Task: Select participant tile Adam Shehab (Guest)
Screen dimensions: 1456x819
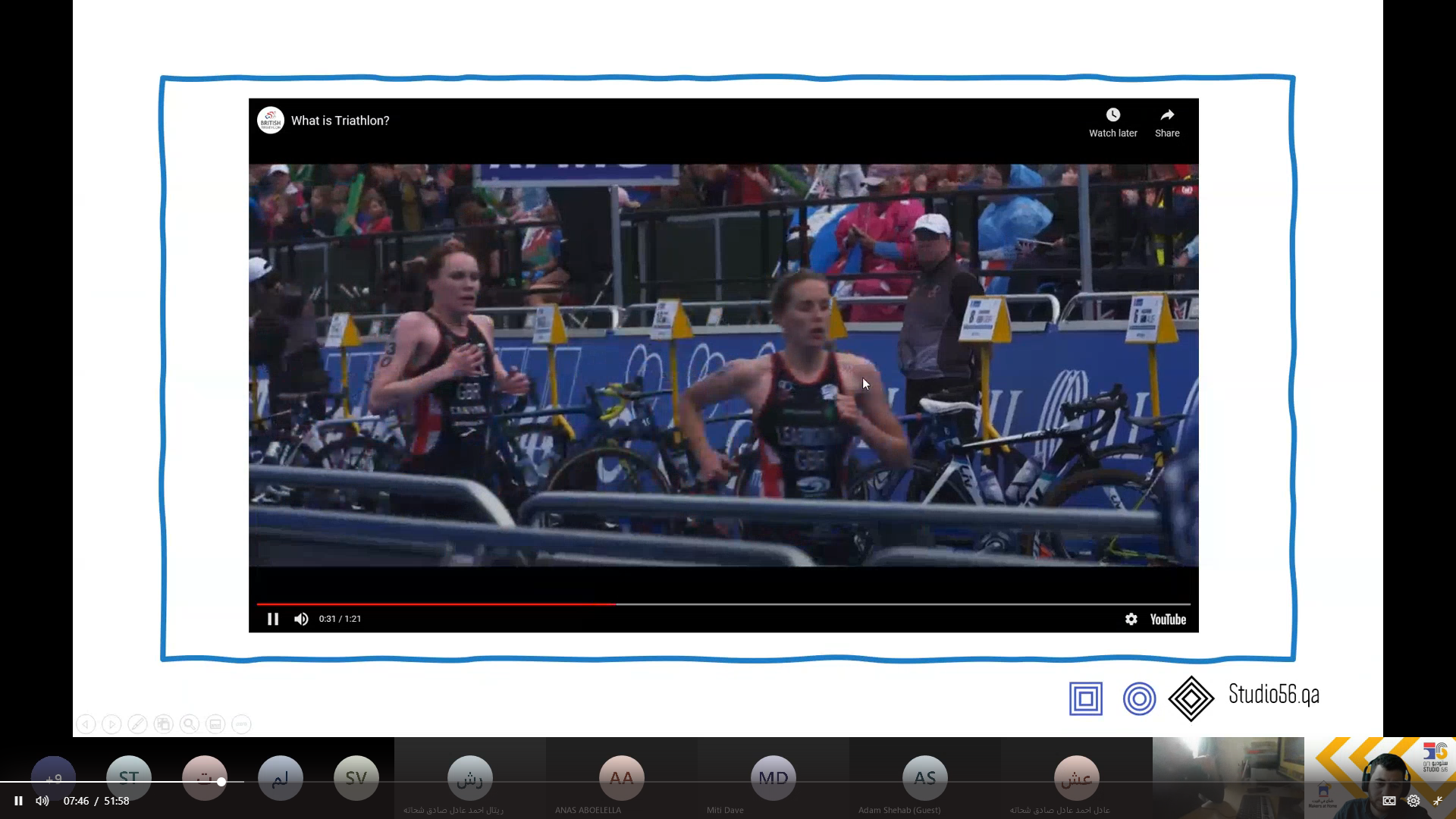Action: 925,778
